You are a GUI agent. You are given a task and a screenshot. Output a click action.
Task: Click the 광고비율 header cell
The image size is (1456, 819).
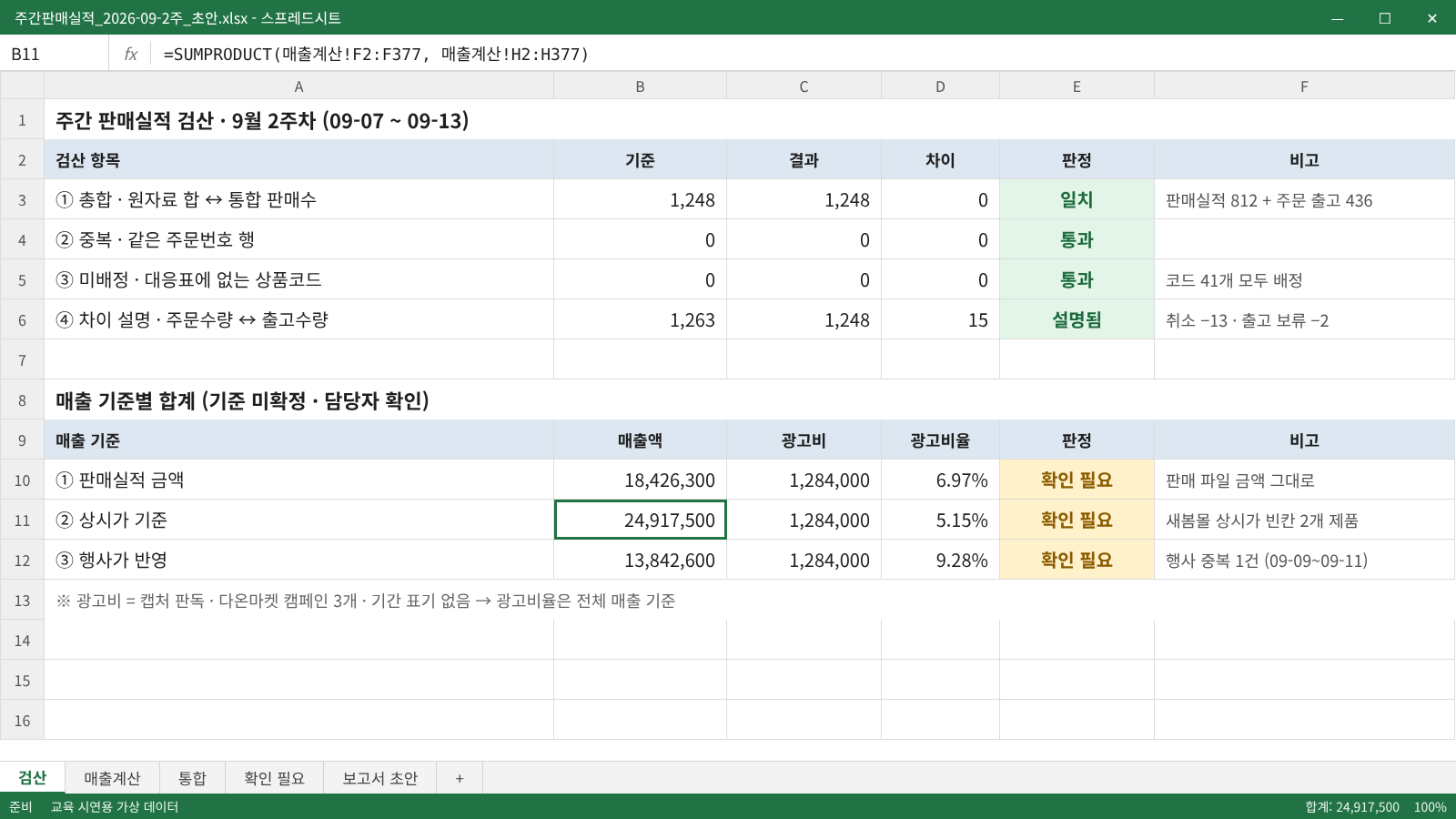pos(940,440)
